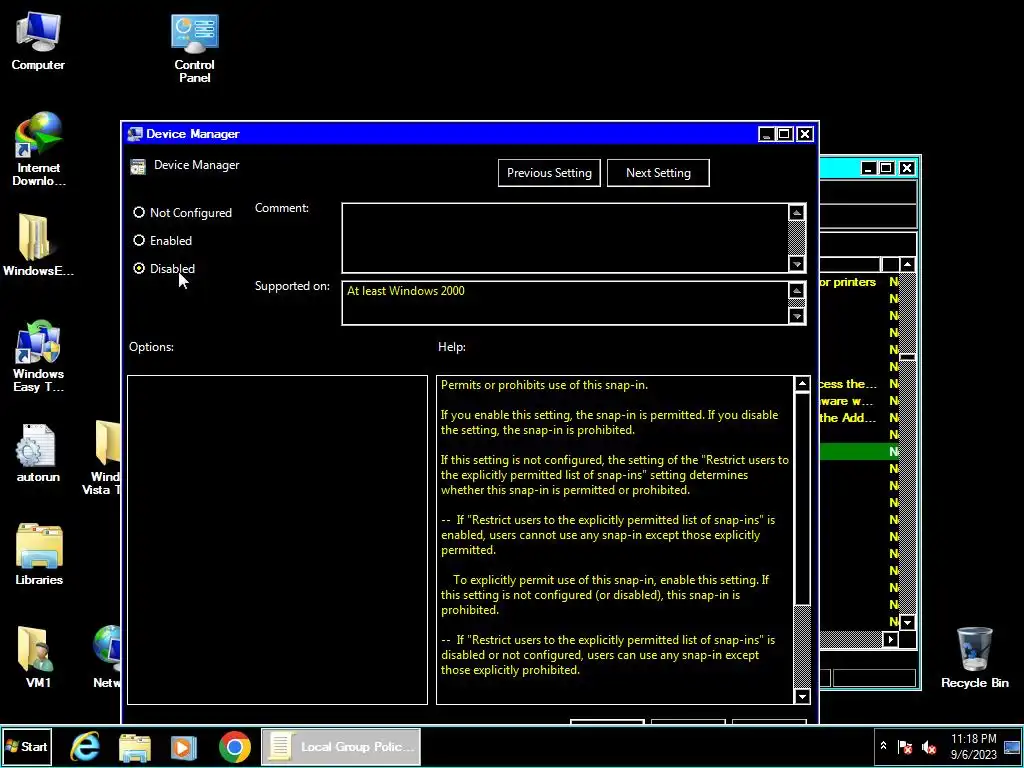Click the Comment box up arrow
1024x768 pixels.
pyautogui.click(x=796, y=213)
